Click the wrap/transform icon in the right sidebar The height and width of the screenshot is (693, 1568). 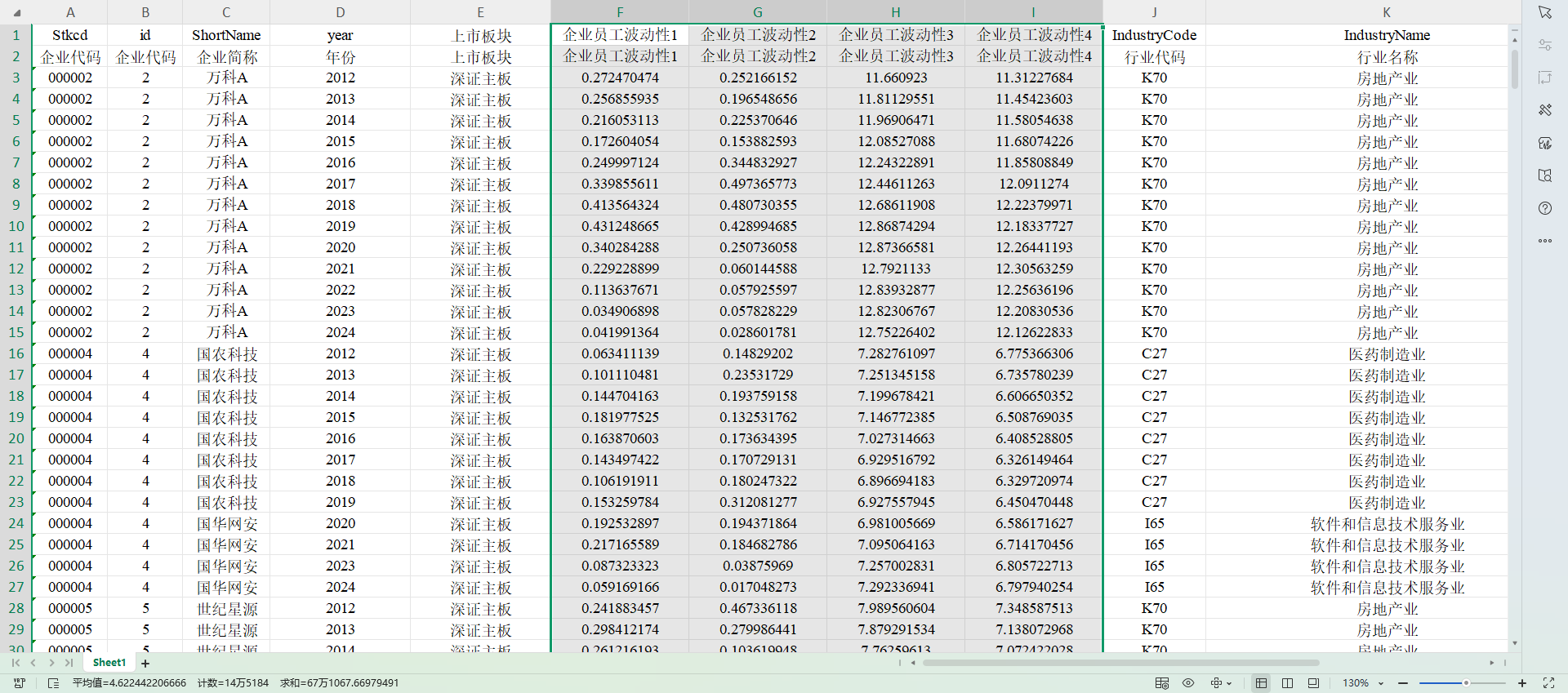(1544, 78)
